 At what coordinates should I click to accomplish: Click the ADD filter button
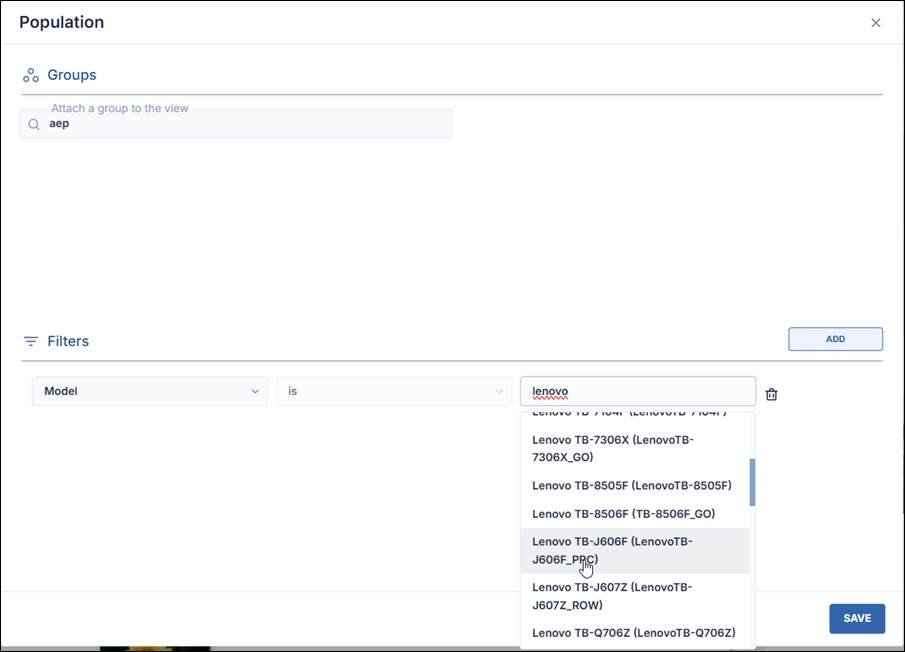835,339
